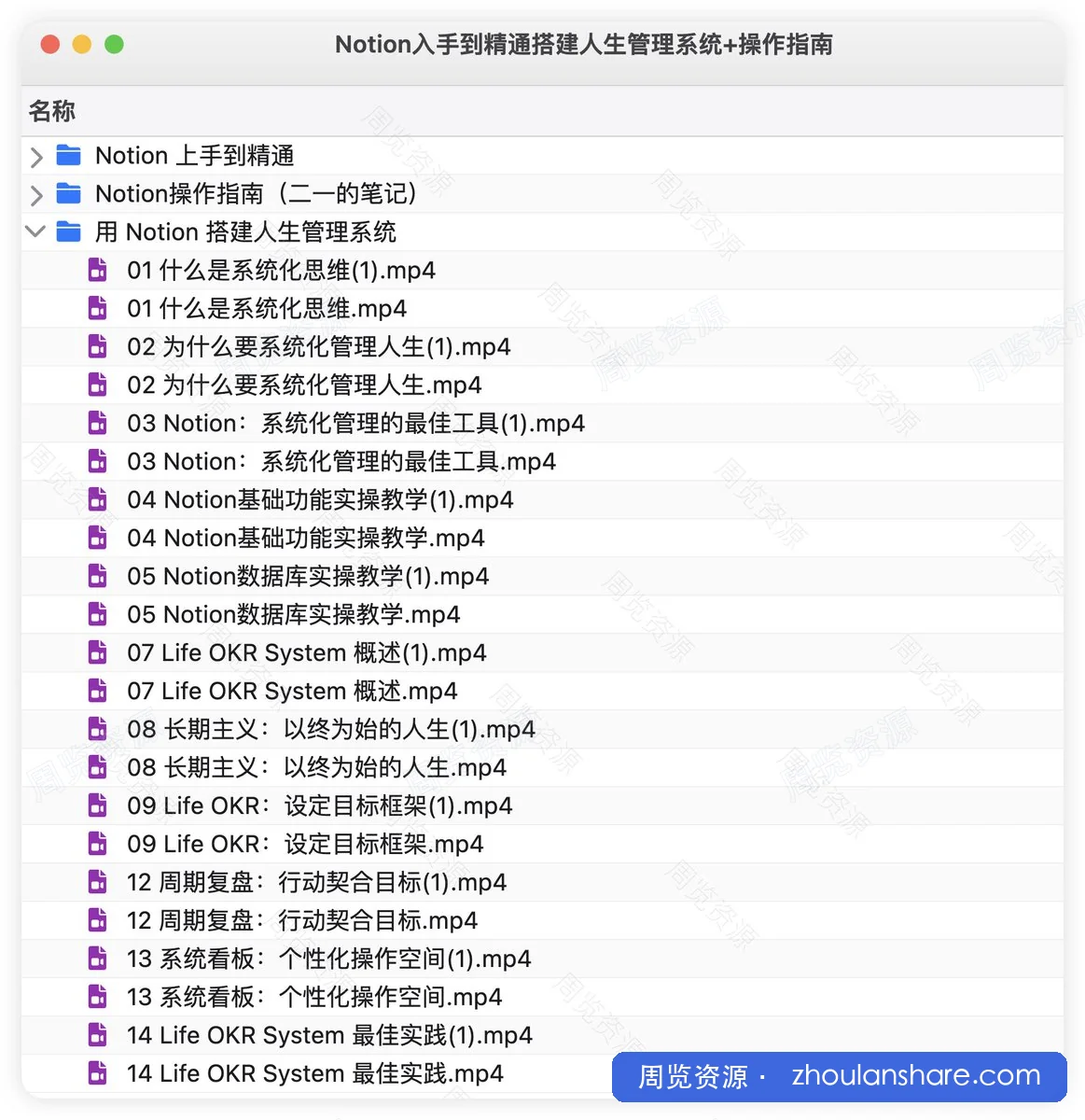Collapse the "用 Notion 搭建人生管理系统" folder

36,231
